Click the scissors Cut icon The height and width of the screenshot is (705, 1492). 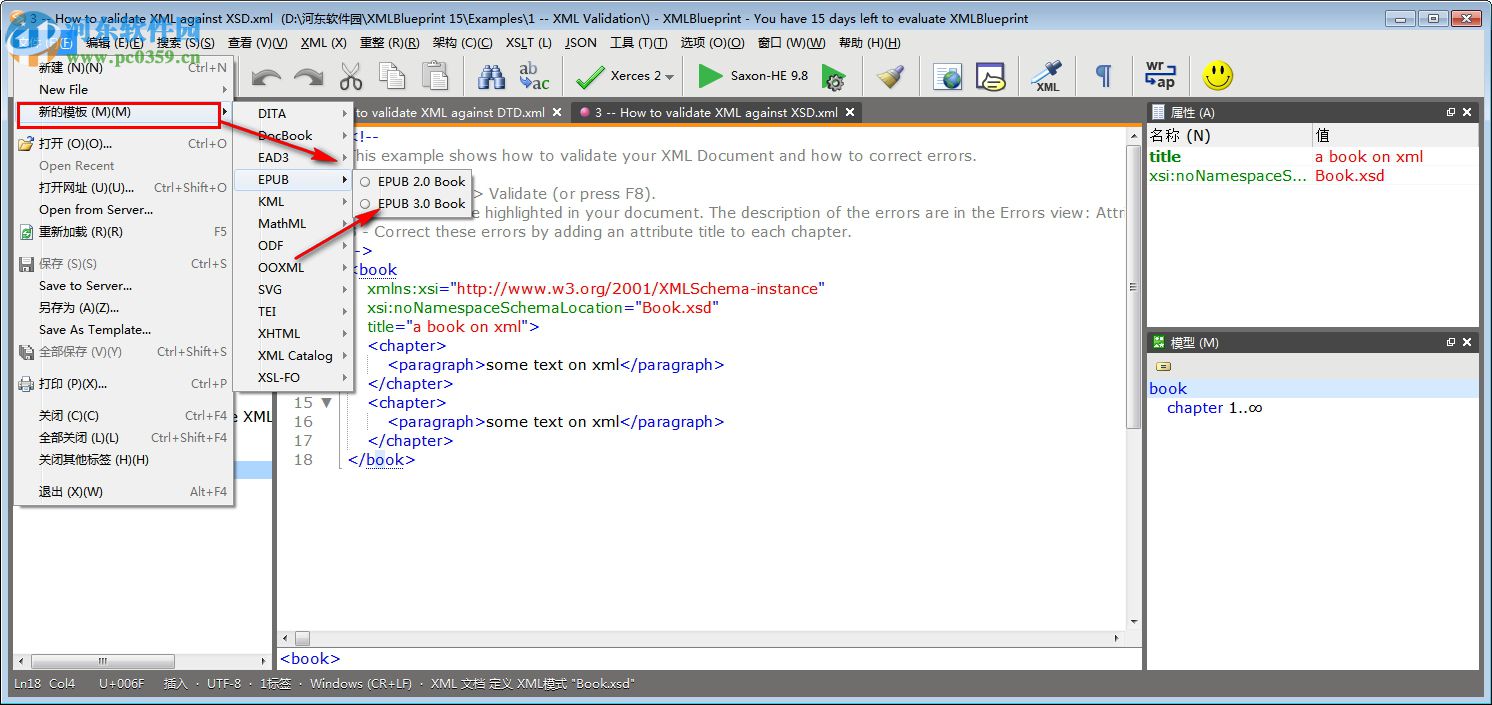tap(351, 76)
